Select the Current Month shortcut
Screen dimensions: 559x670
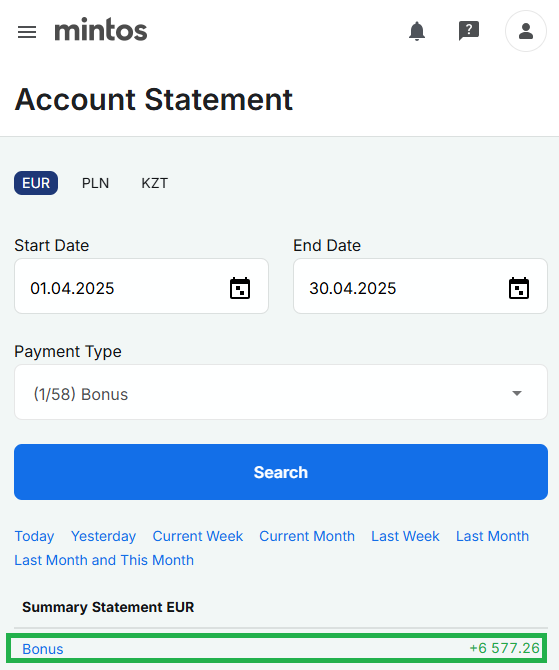307,536
